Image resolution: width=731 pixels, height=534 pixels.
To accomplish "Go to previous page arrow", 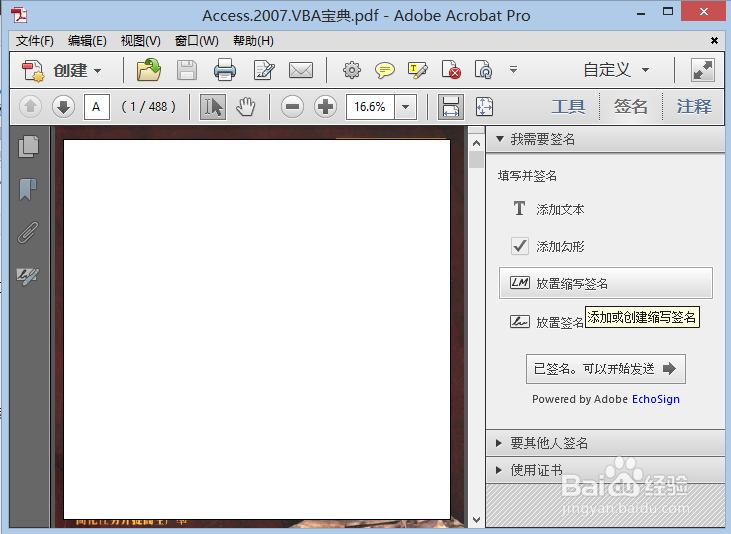I will [31, 107].
